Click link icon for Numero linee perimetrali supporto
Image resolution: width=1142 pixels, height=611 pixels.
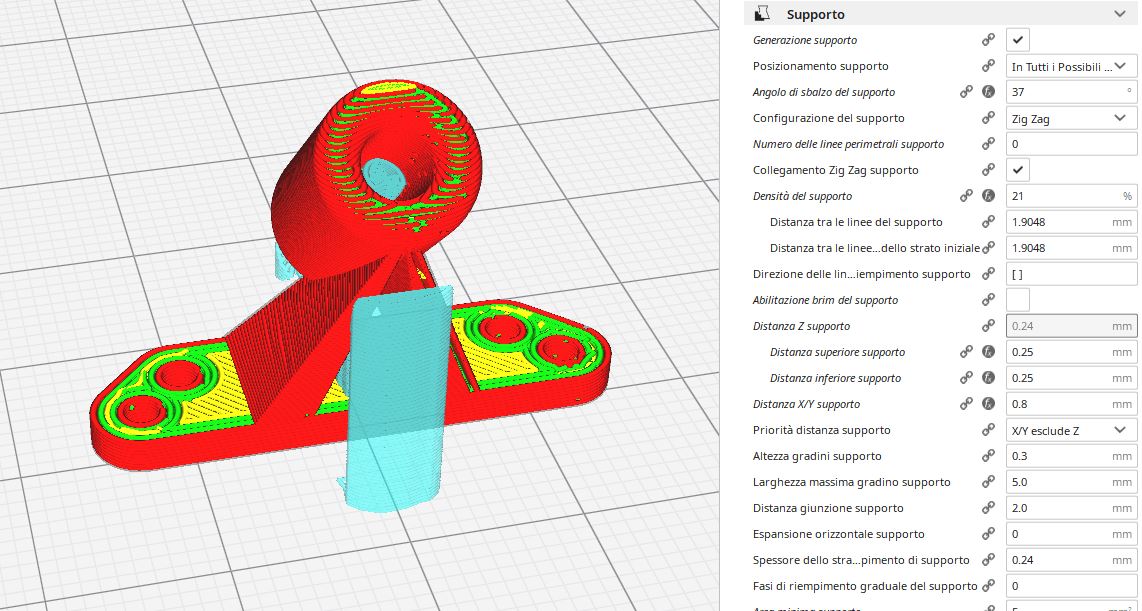(988, 144)
